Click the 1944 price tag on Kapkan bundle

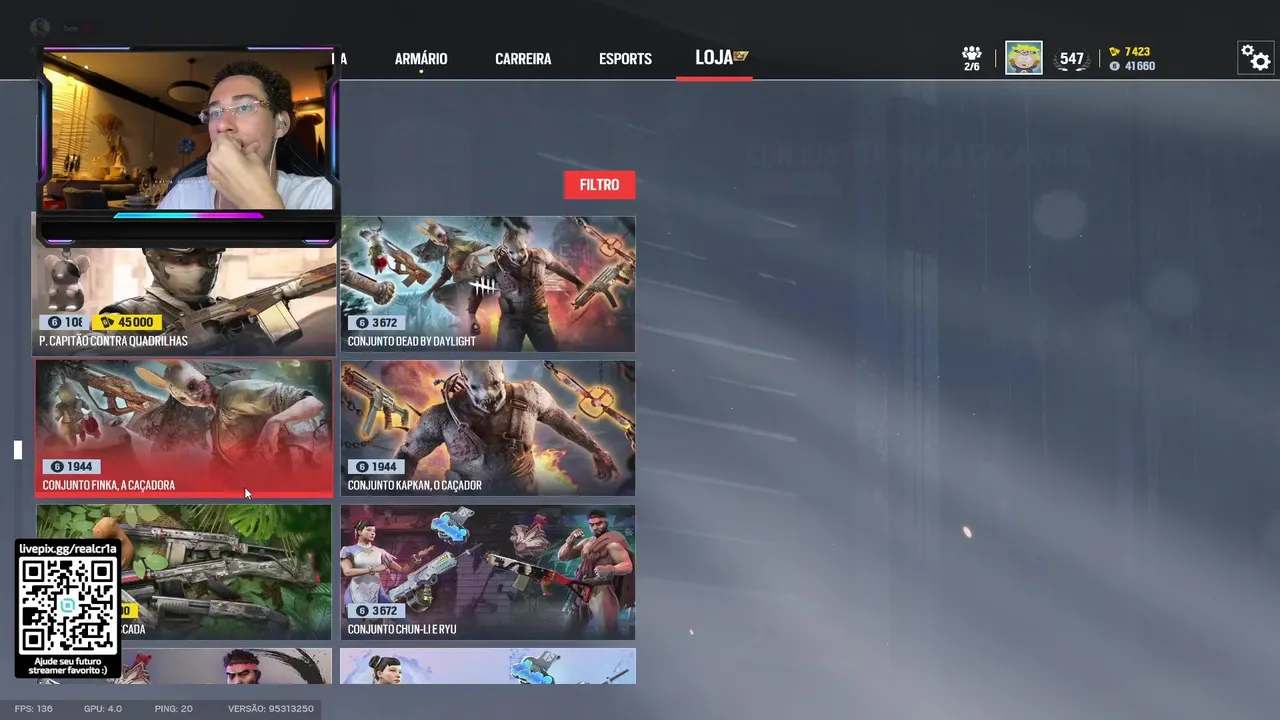click(x=376, y=467)
